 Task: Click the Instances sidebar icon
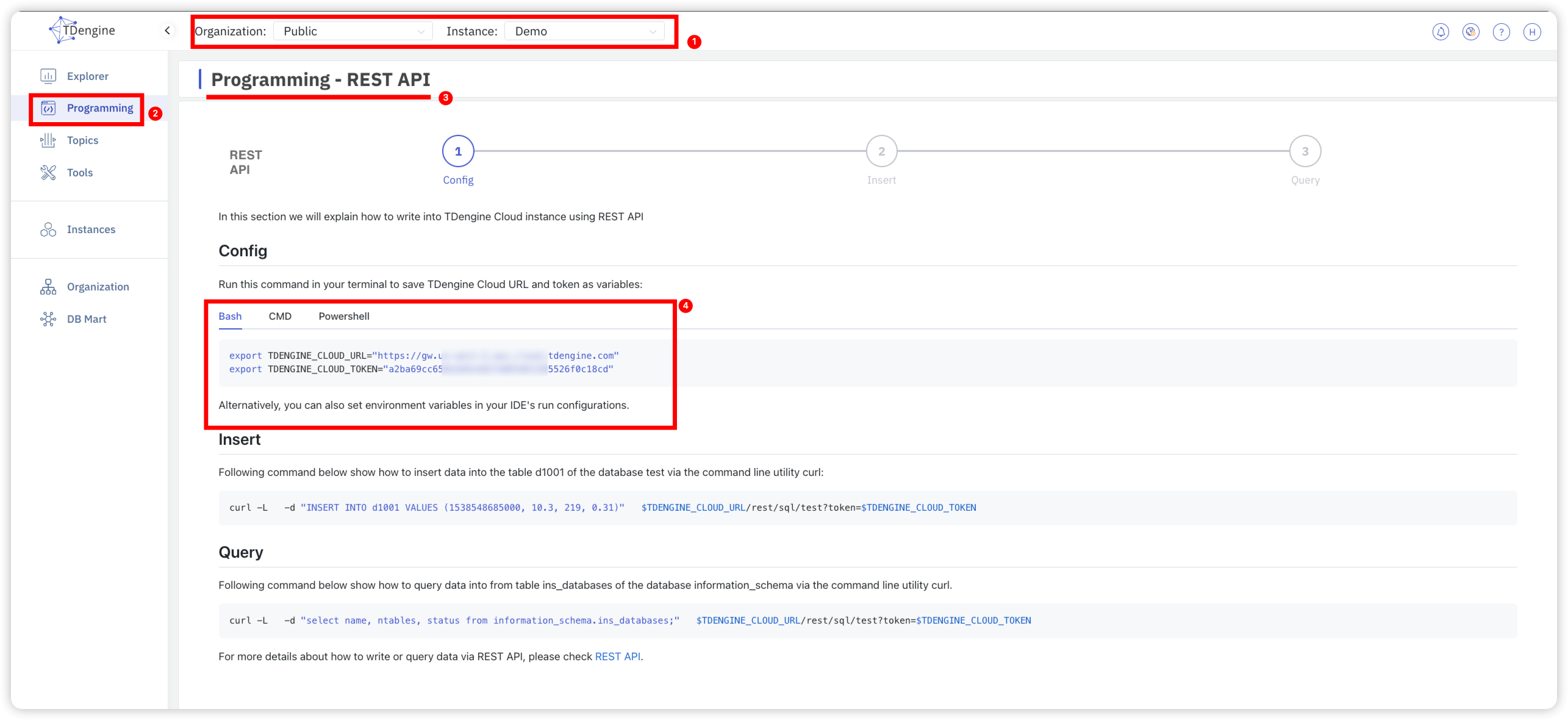48,229
